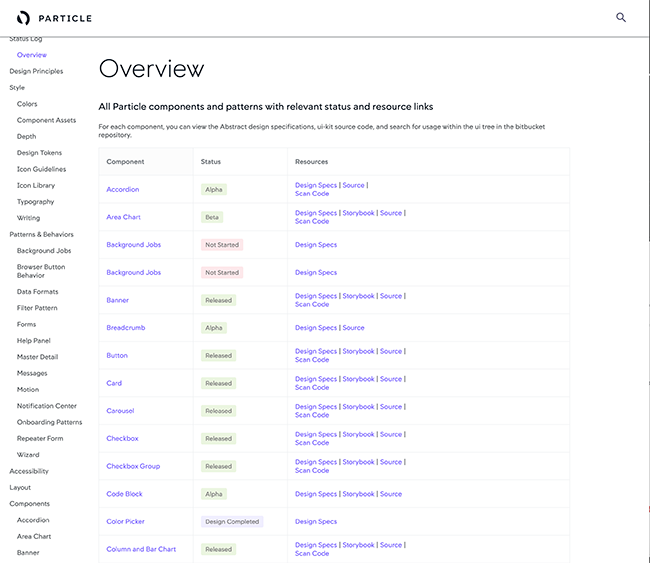Open the Button component link
This screenshot has width=650, height=563.
click(117, 355)
